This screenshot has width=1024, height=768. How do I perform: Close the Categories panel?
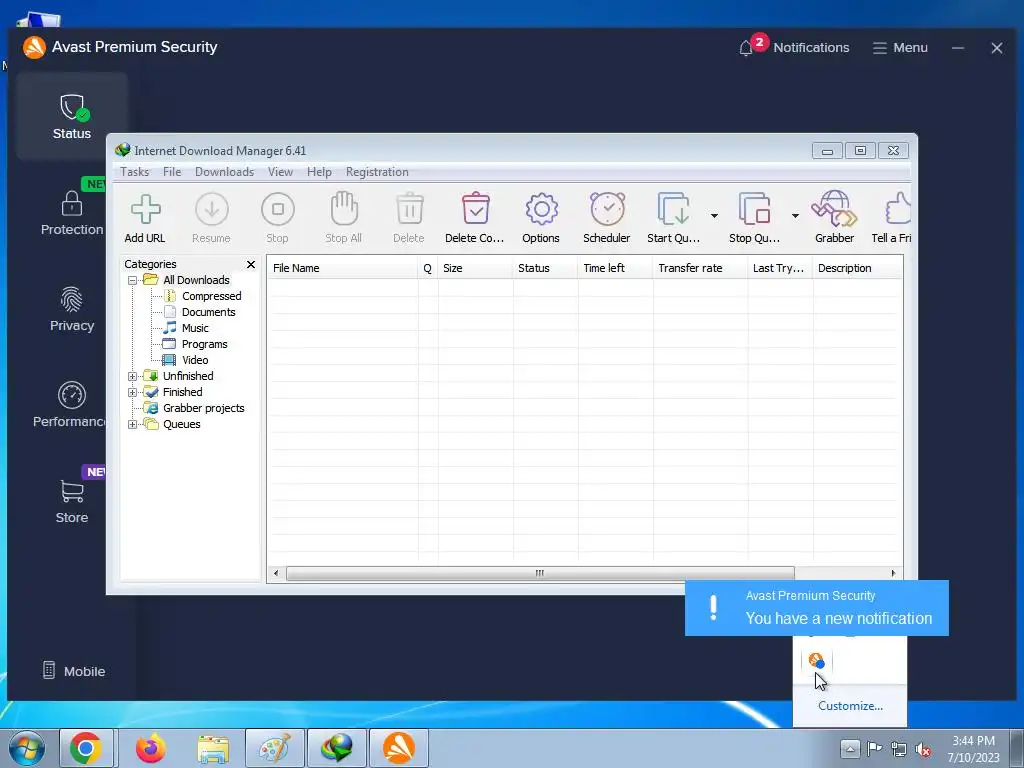click(251, 264)
